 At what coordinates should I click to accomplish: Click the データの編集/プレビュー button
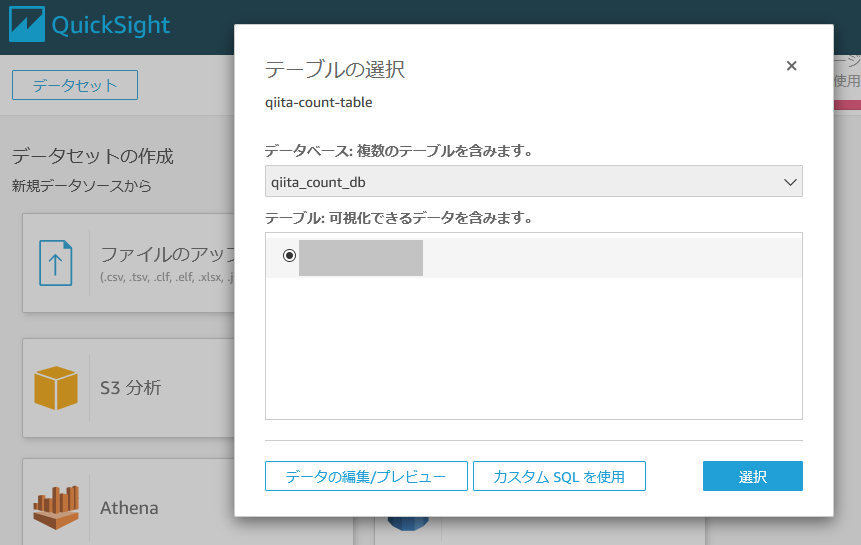(366, 477)
